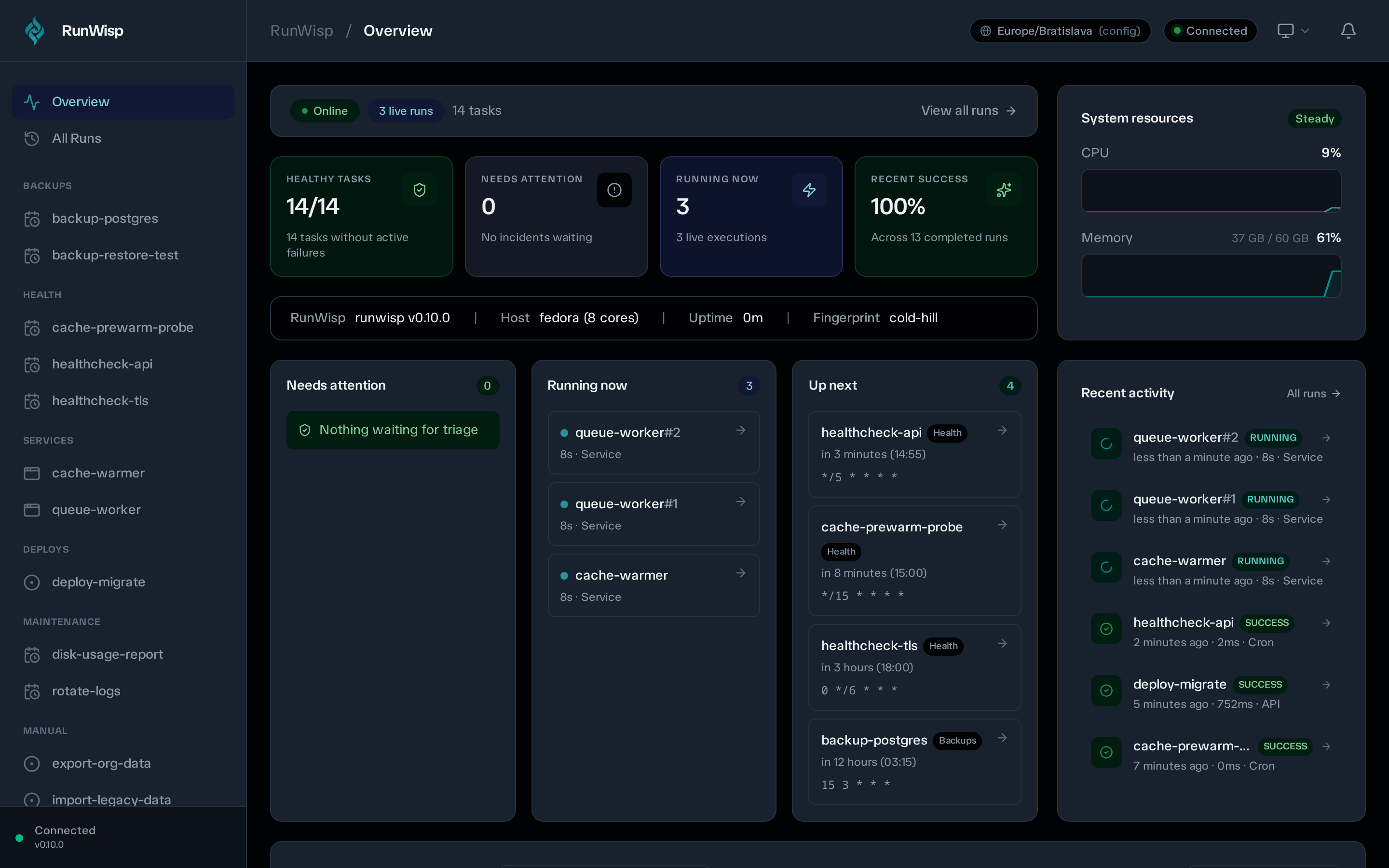Image resolution: width=1389 pixels, height=868 pixels.
Task: Click the 14 tasks label
Action: 477,111
